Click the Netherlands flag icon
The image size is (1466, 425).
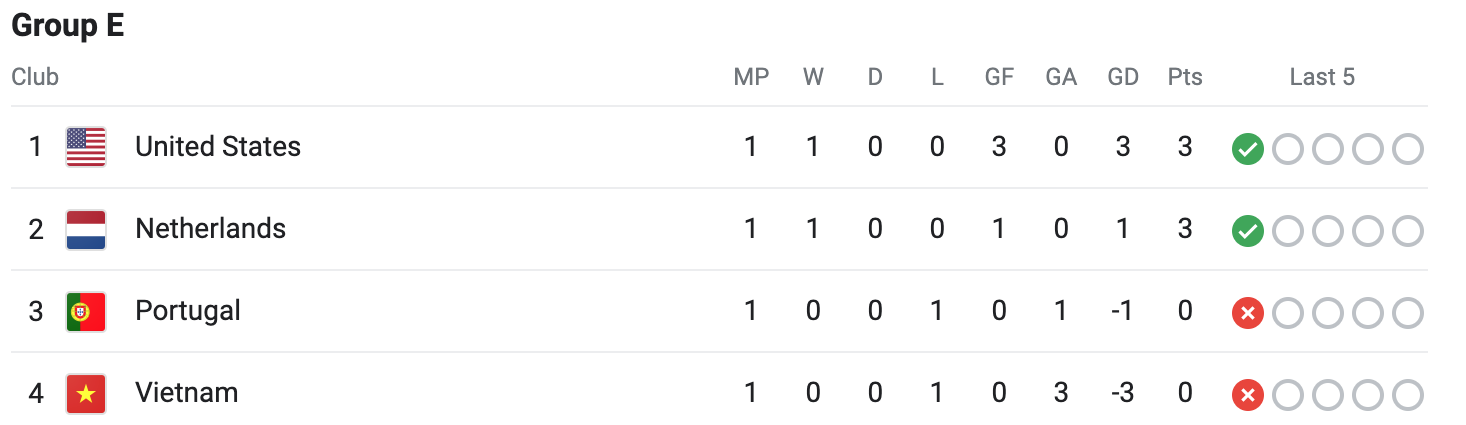[x=86, y=229]
